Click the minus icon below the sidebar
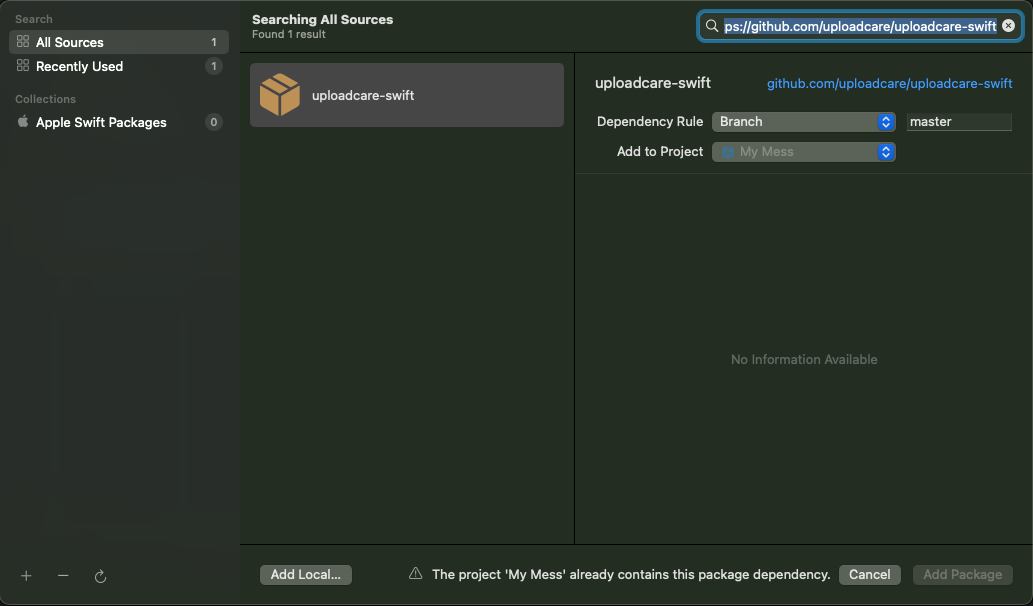The height and width of the screenshot is (606, 1033). pyautogui.click(x=62, y=576)
